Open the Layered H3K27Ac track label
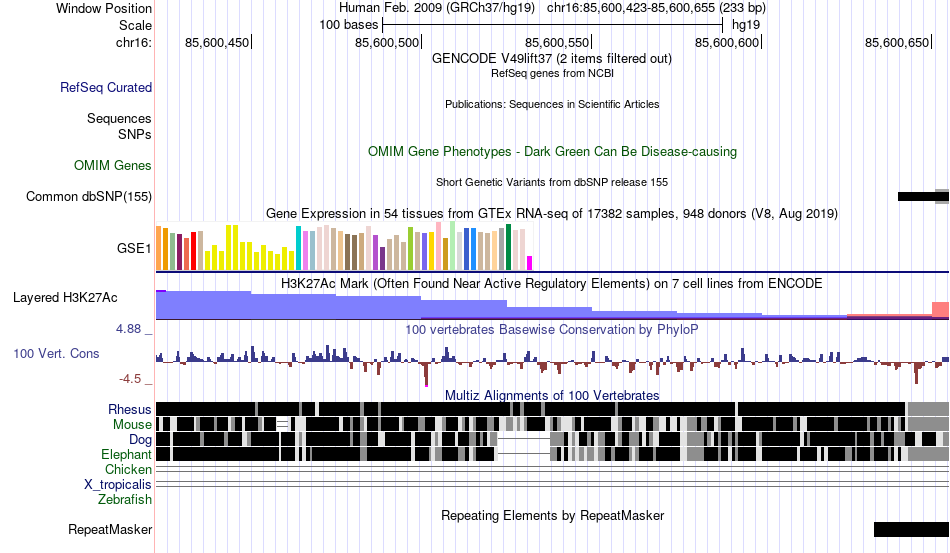Image resolution: width=950 pixels, height=553 pixels. point(65,297)
